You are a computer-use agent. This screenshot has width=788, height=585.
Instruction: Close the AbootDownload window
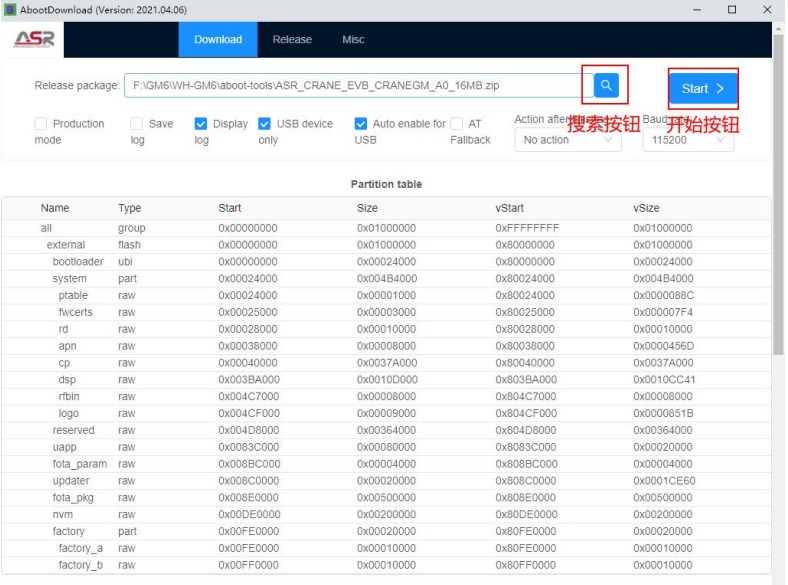[x=767, y=9]
